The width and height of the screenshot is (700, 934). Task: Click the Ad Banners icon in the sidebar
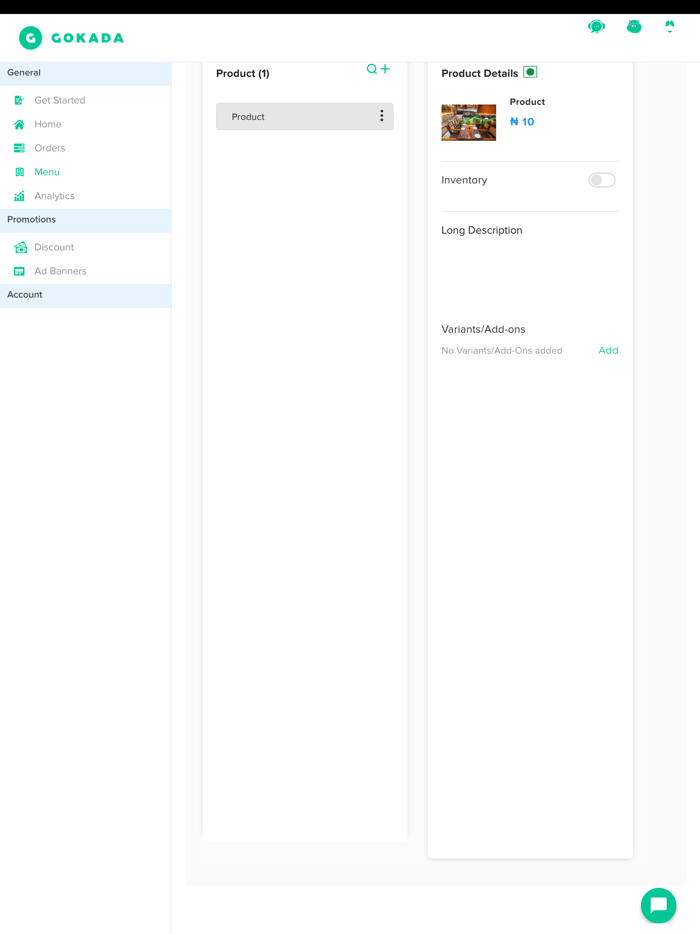[19, 271]
